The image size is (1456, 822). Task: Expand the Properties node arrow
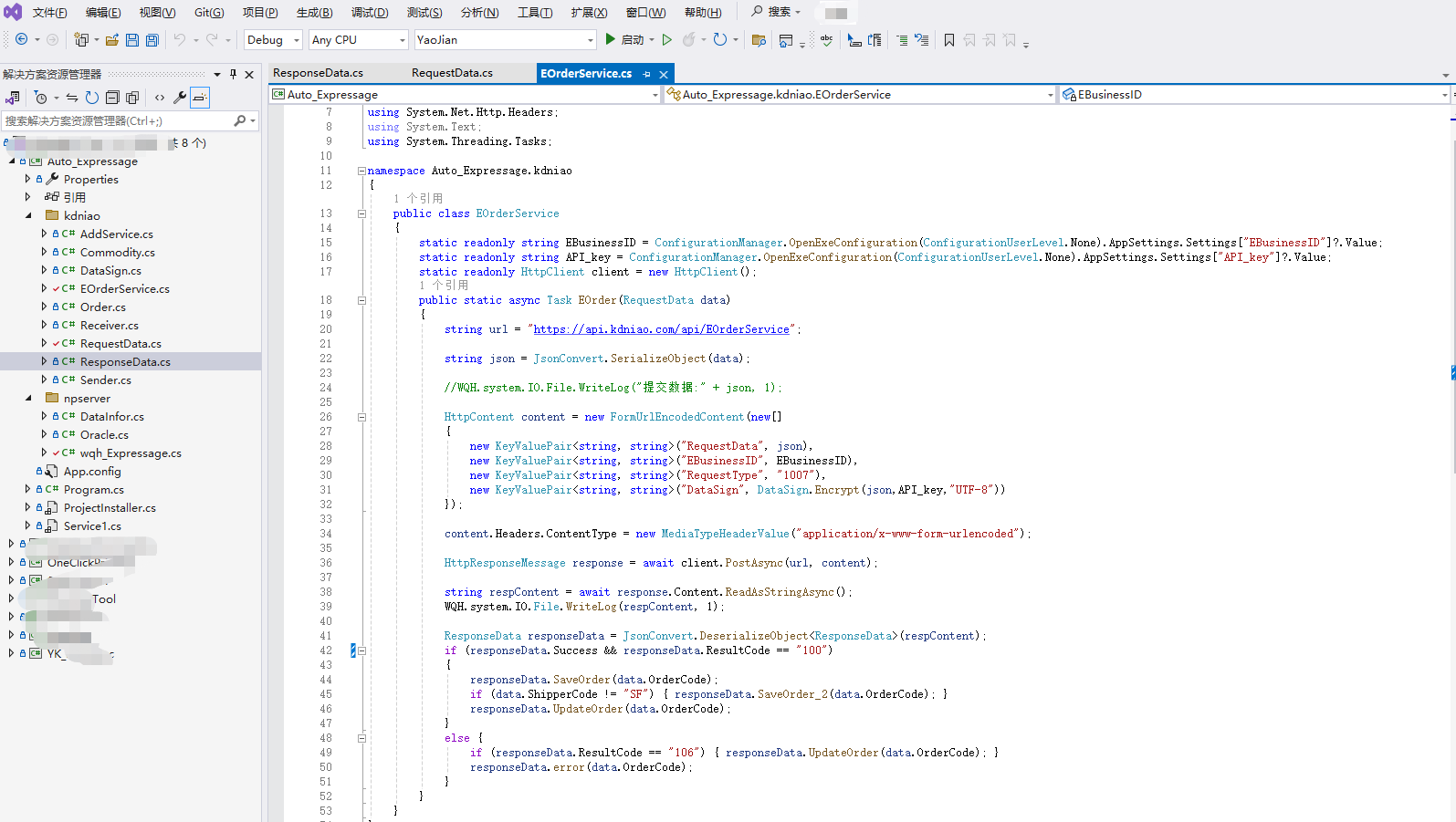pyautogui.click(x=27, y=179)
